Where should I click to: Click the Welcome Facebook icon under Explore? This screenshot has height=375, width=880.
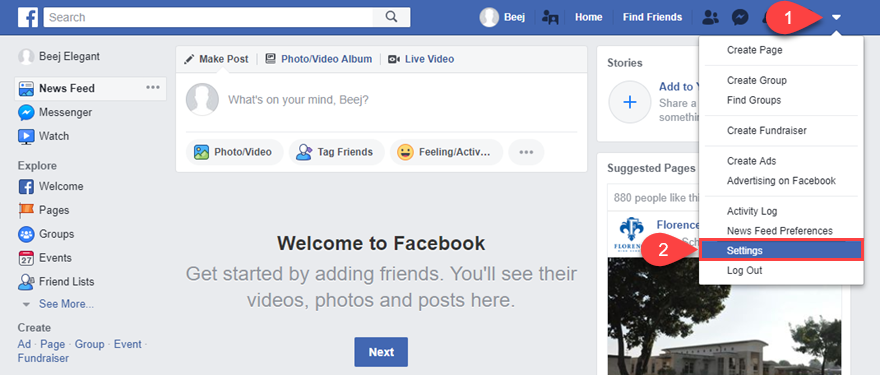pyautogui.click(x=26, y=186)
